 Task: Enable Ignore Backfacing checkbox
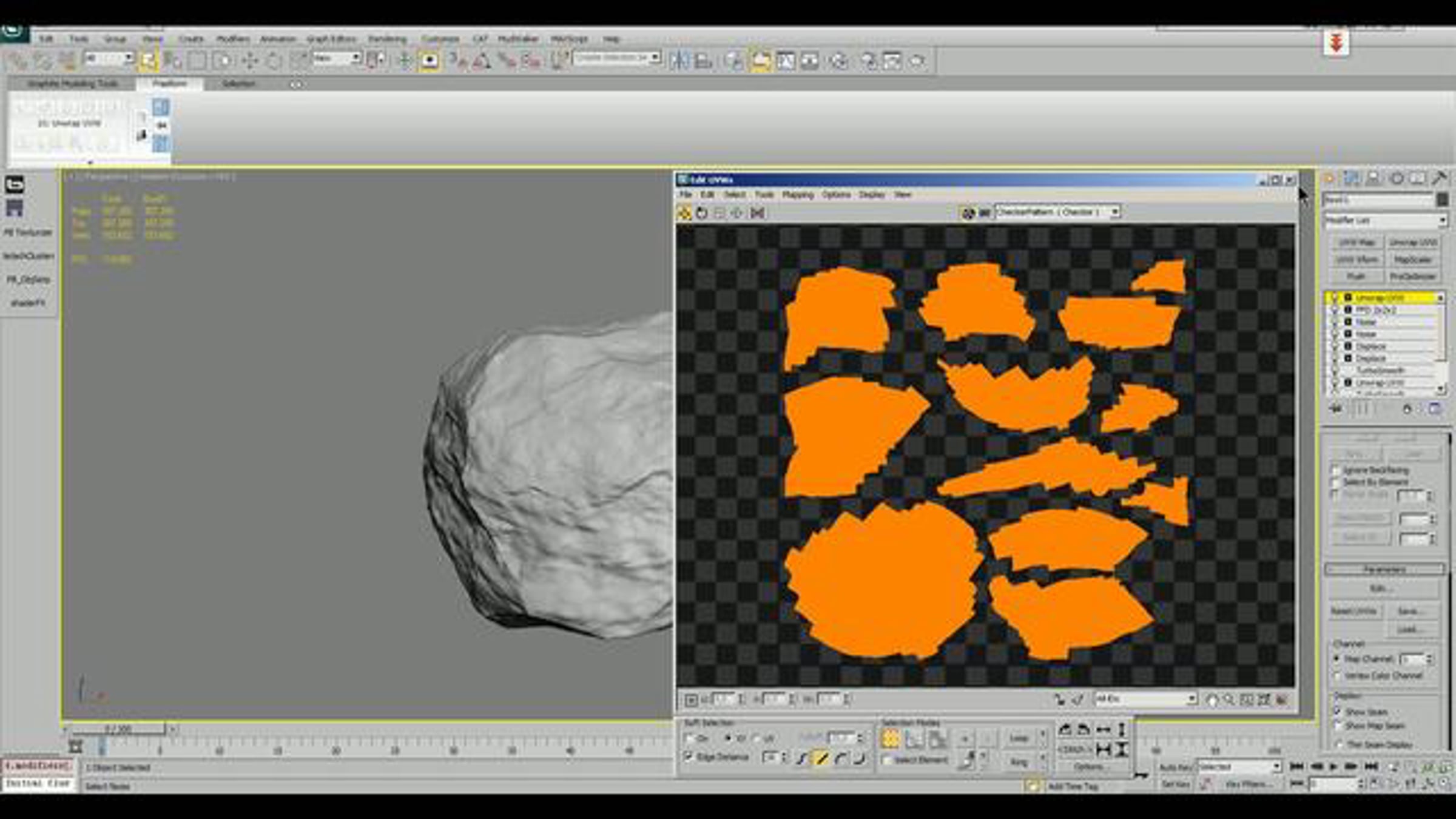pyautogui.click(x=1335, y=470)
